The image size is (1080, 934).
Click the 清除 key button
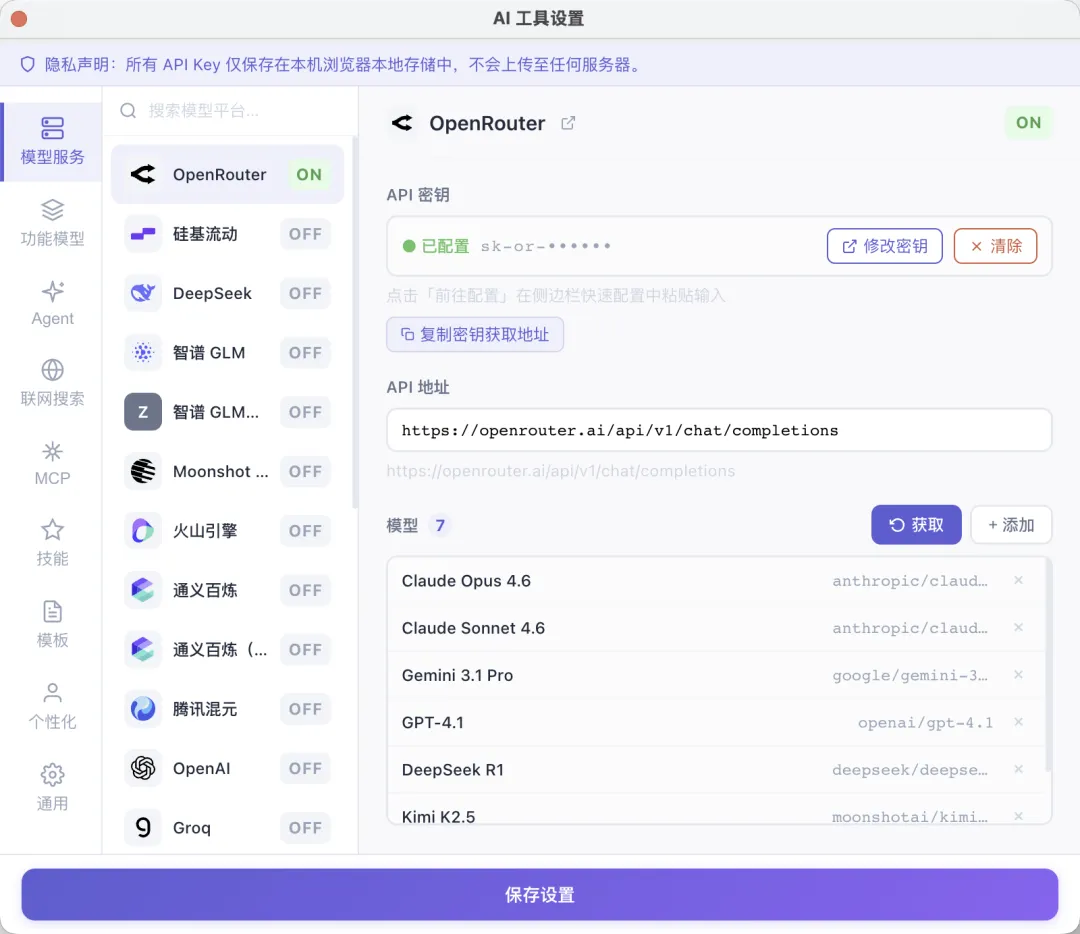point(995,246)
